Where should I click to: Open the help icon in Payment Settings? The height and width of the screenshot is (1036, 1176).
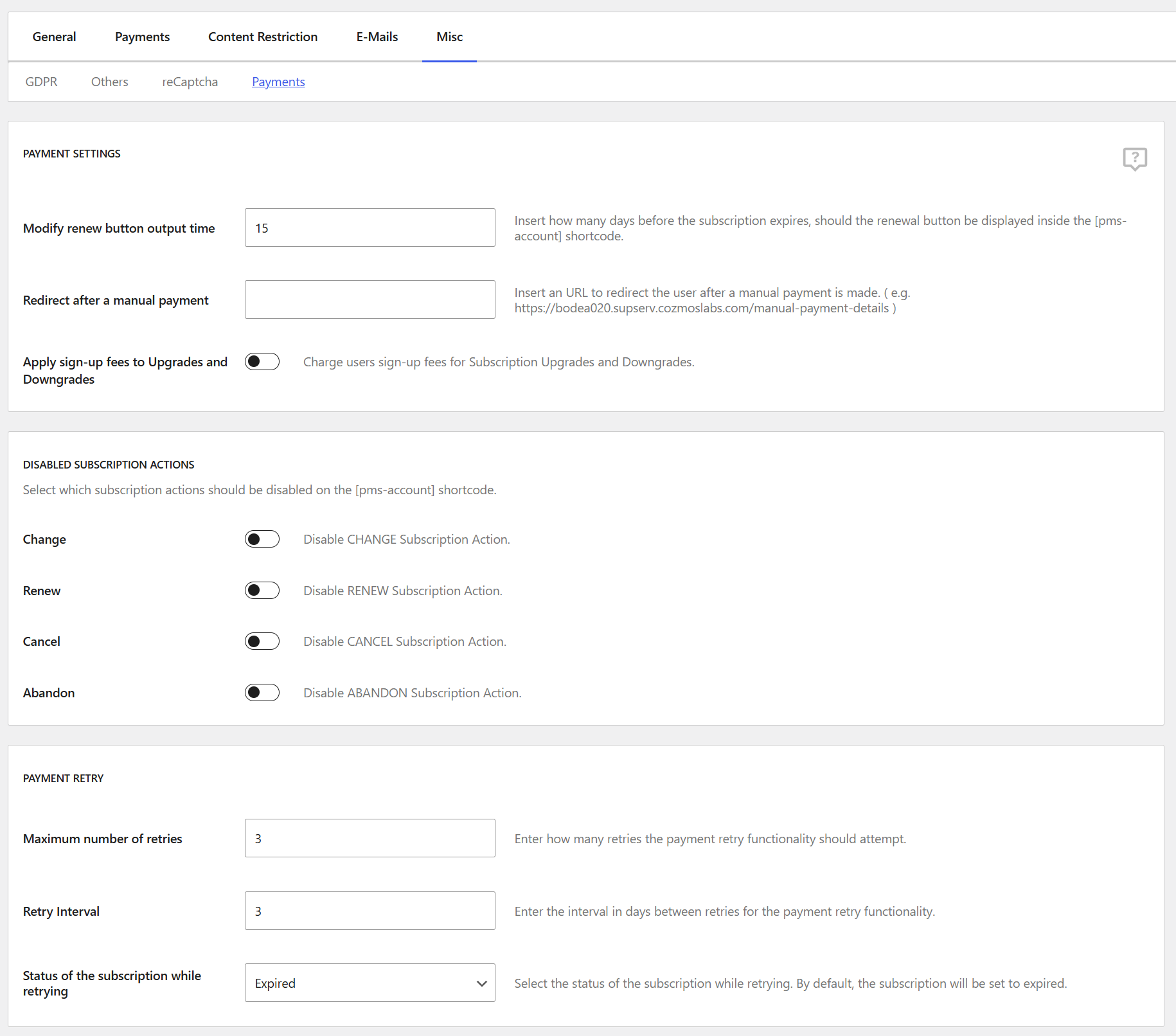click(1135, 158)
